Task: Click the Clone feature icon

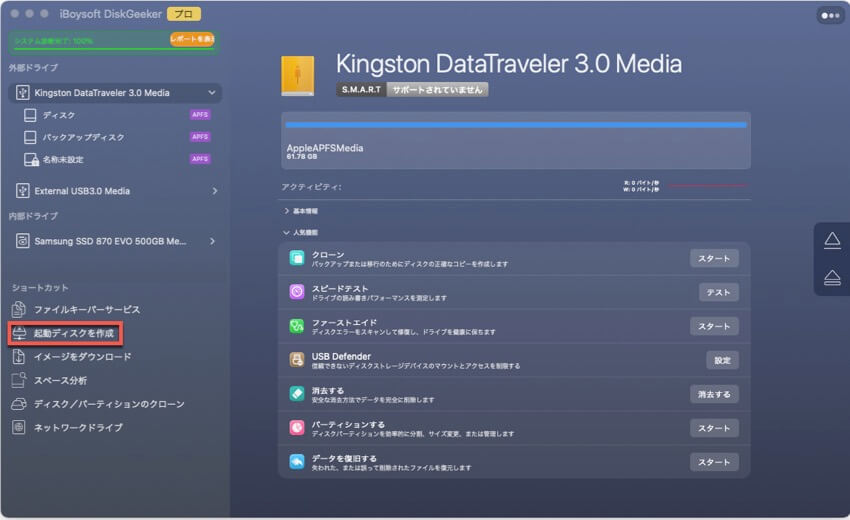Action: click(297, 258)
